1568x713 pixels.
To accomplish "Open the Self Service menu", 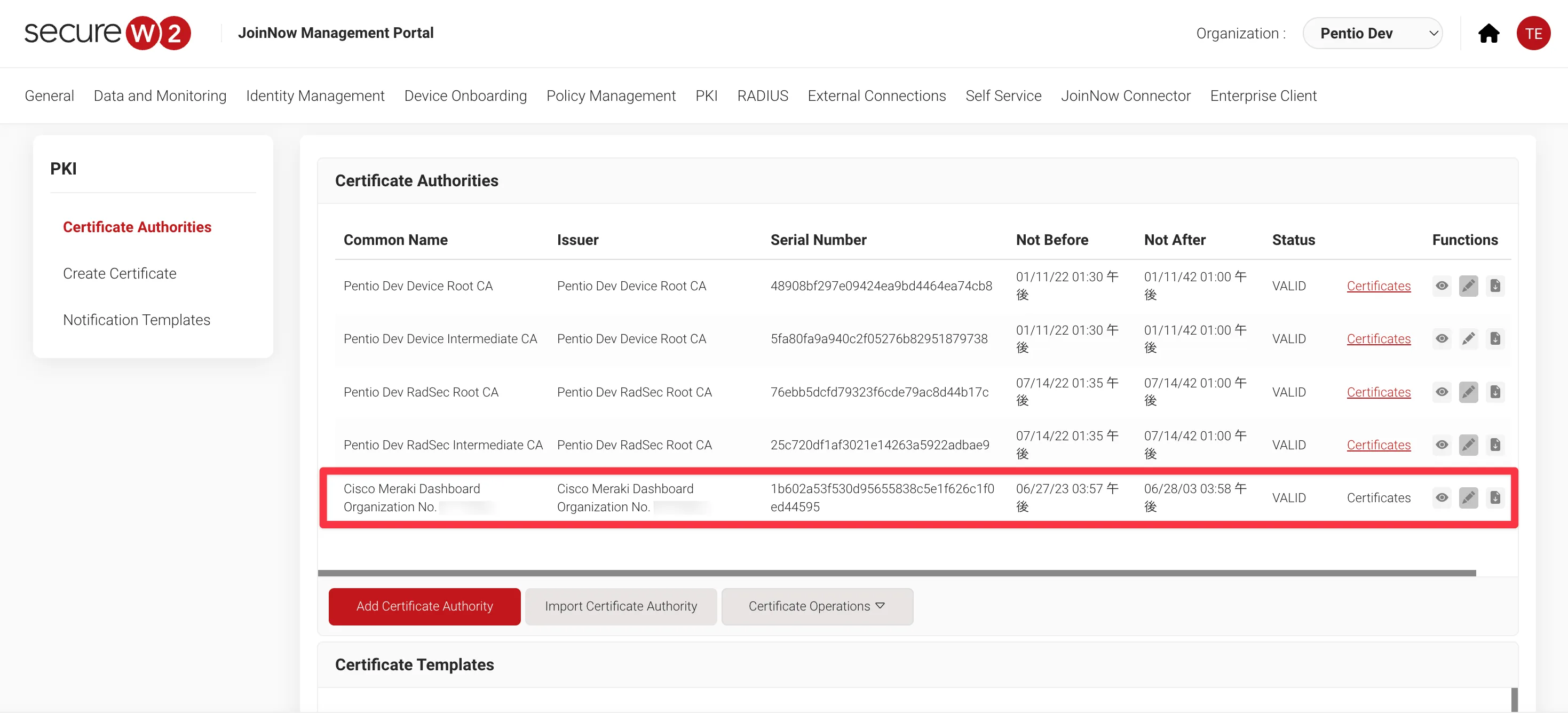I will [x=1003, y=96].
